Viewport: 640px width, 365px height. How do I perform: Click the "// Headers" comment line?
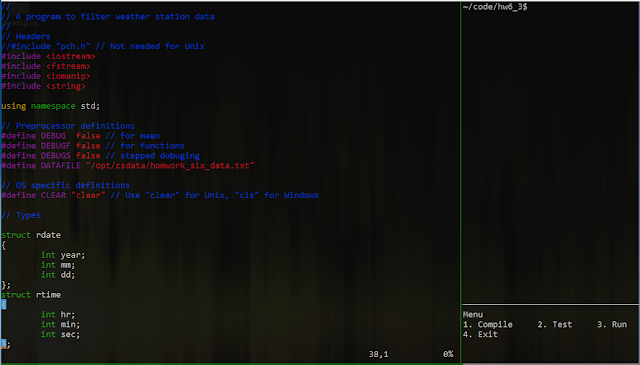pos(26,36)
